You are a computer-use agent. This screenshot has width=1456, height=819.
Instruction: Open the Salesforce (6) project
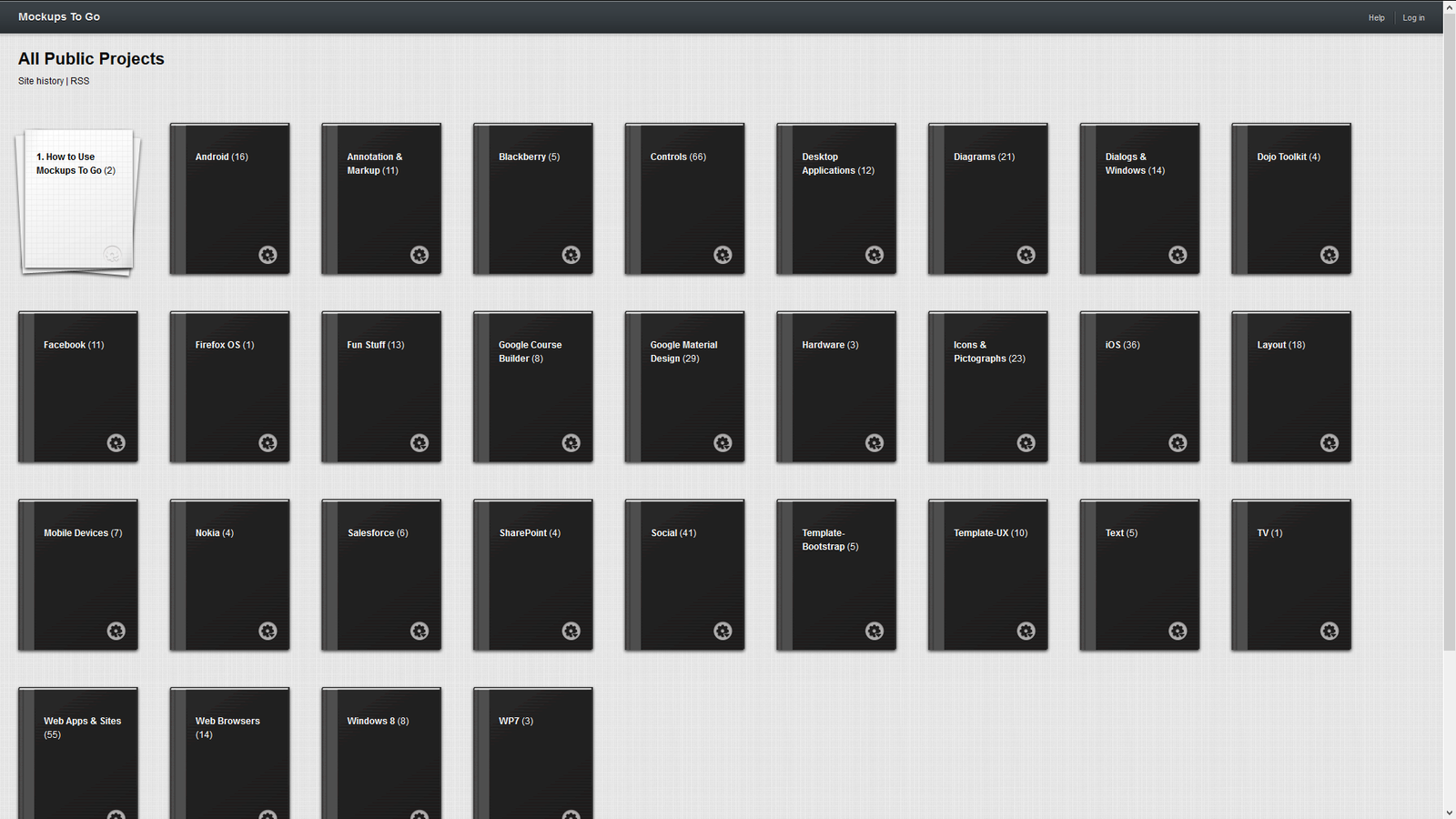click(x=381, y=575)
